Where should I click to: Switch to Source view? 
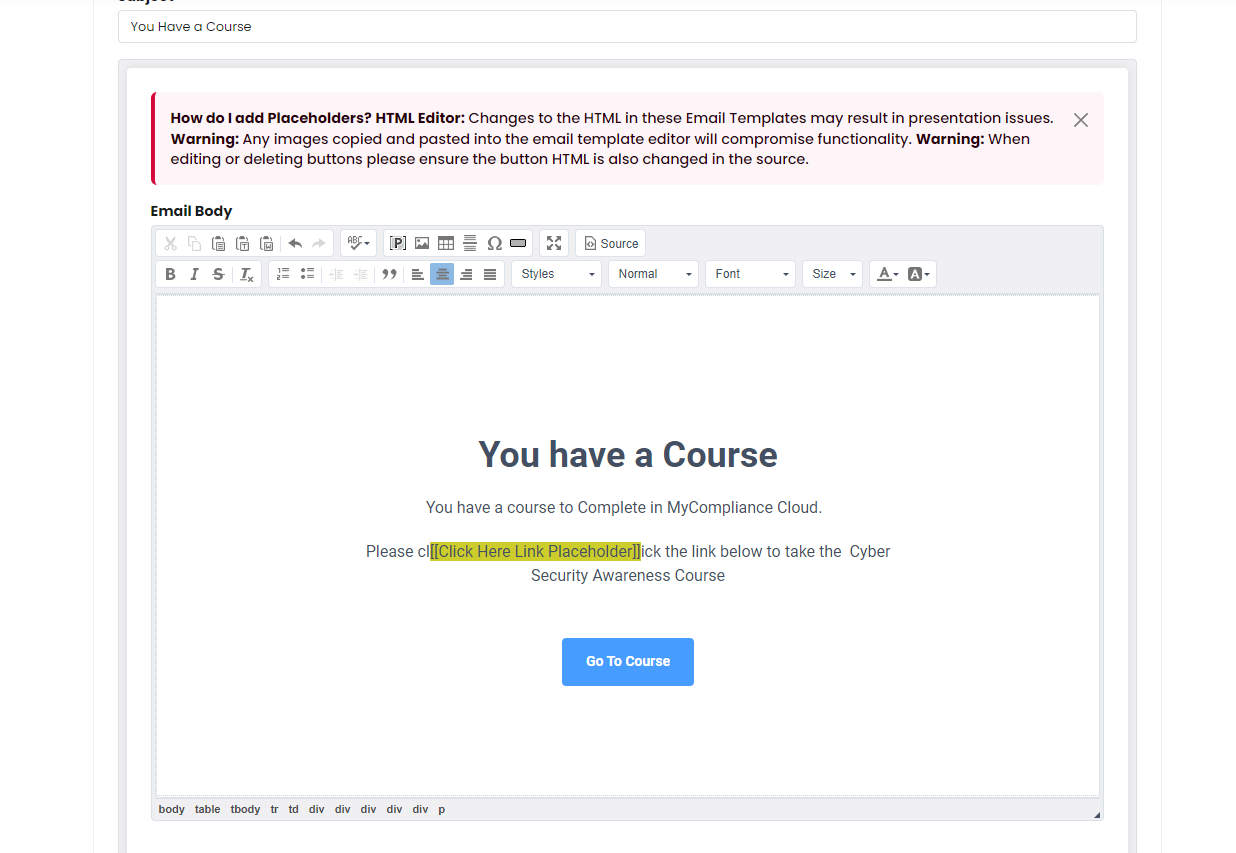[x=611, y=243]
